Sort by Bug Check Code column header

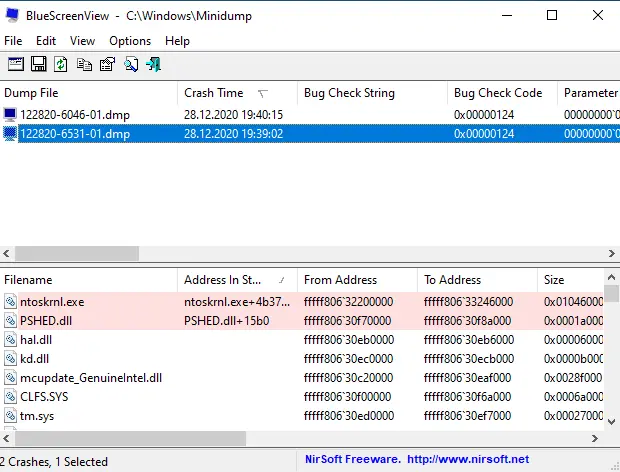(502, 93)
